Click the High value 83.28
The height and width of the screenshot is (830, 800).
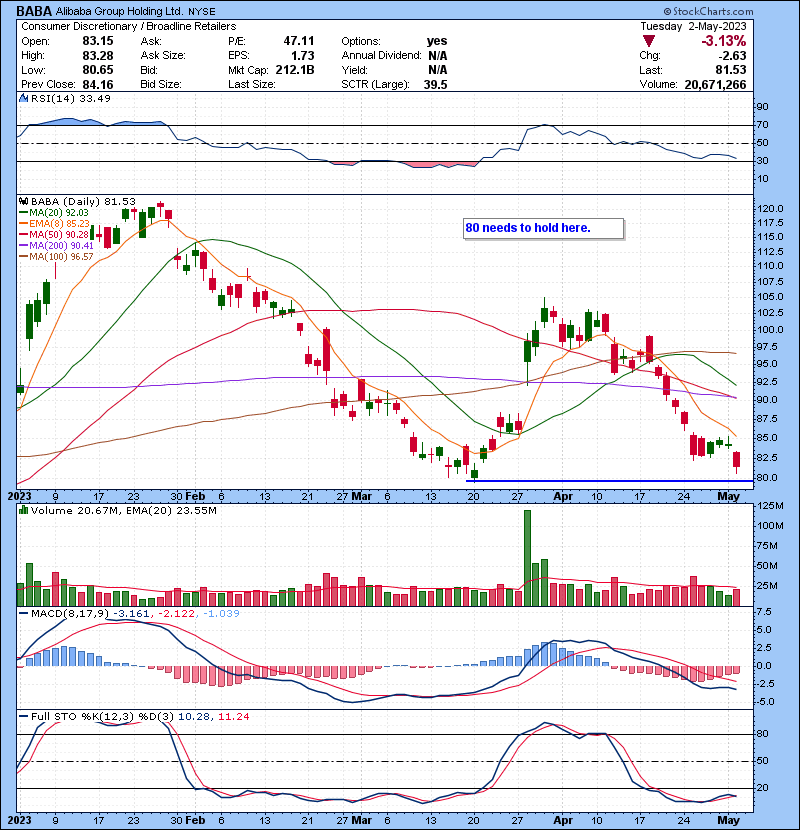[97, 55]
